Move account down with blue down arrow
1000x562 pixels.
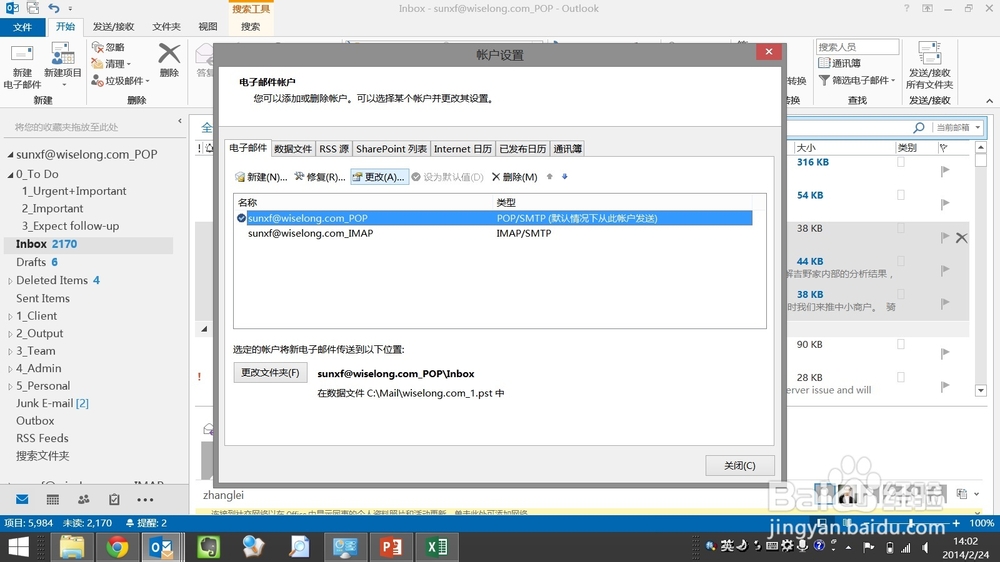point(564,177)
